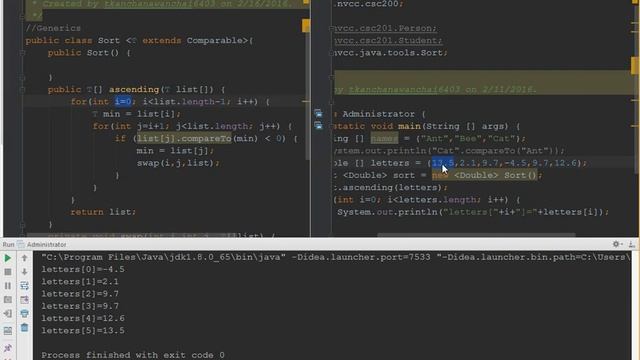Click selected i=0 in for loop
Image resolution: width=640 pixels, height=360 pixels.
(x=123, y=102)
